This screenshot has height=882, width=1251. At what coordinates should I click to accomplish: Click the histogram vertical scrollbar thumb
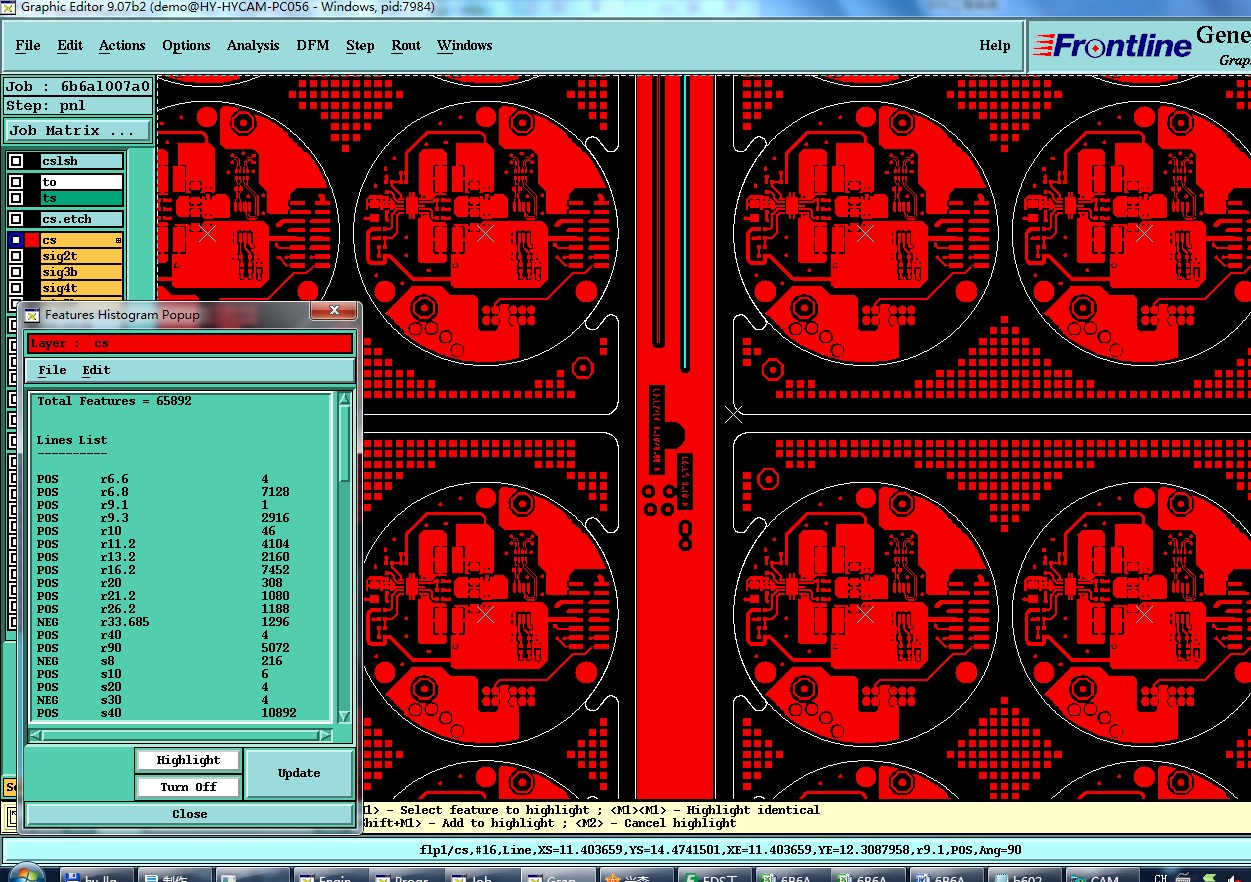(x=345, y=445)
